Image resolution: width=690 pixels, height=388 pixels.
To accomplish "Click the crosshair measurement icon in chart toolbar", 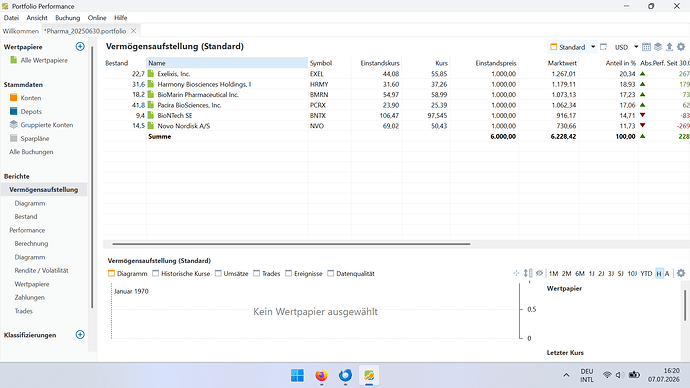I will pos(516,273).
